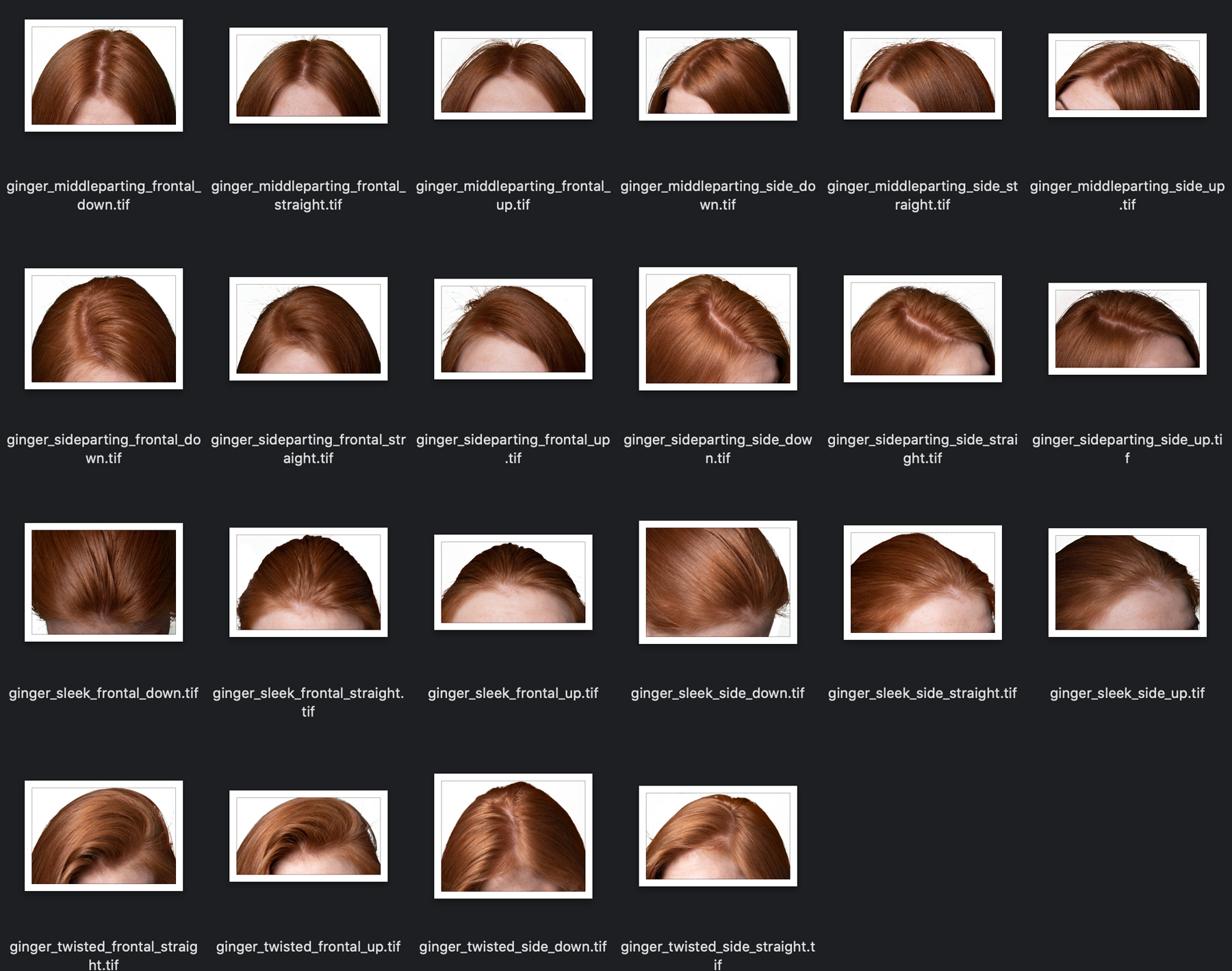
Task: Click the filename ginger_sideparting_frontal_straight.tif
Action: point(308,449)
